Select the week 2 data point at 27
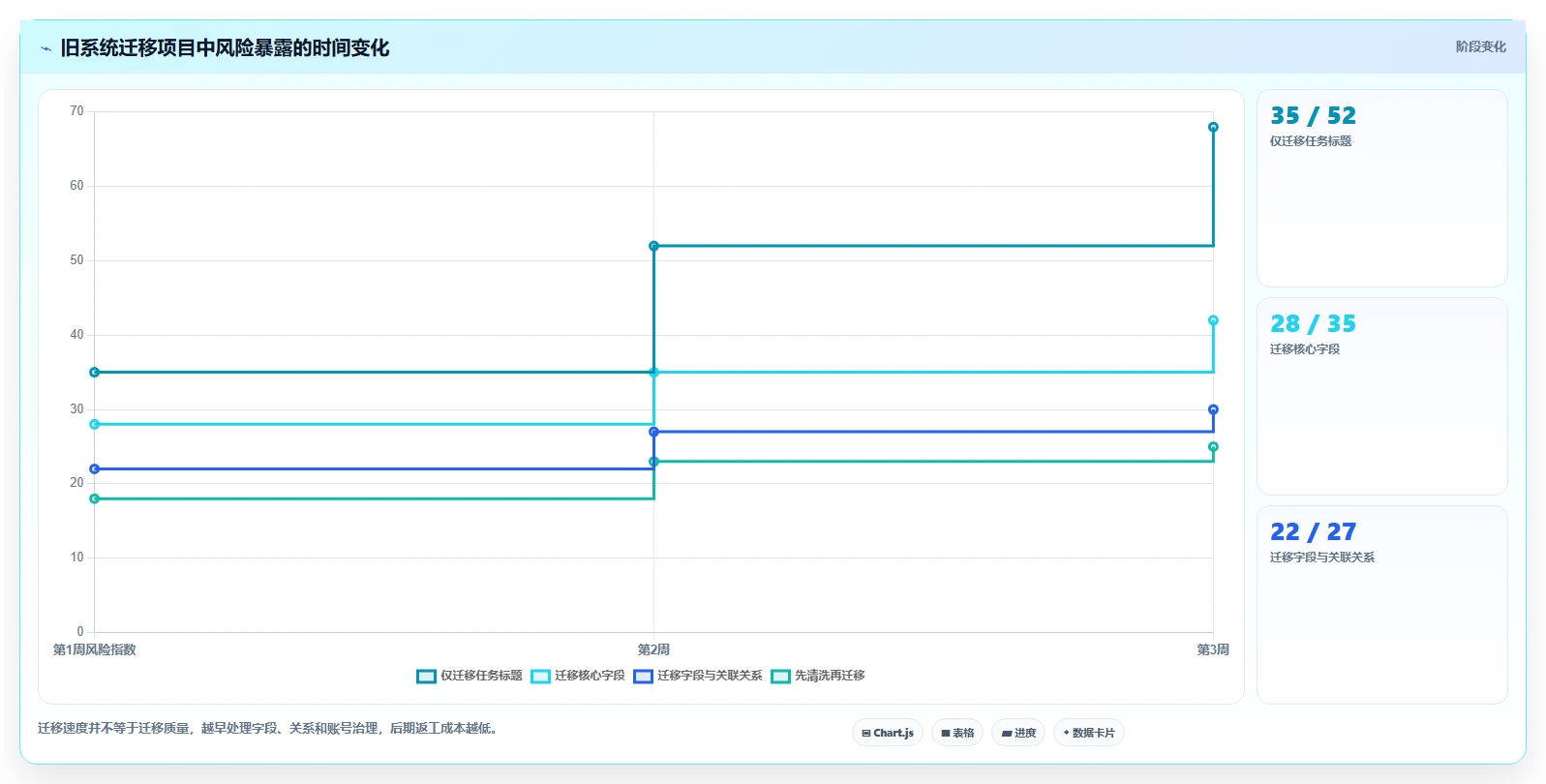The image size is (1546, 784). click(x=653, y=432)
